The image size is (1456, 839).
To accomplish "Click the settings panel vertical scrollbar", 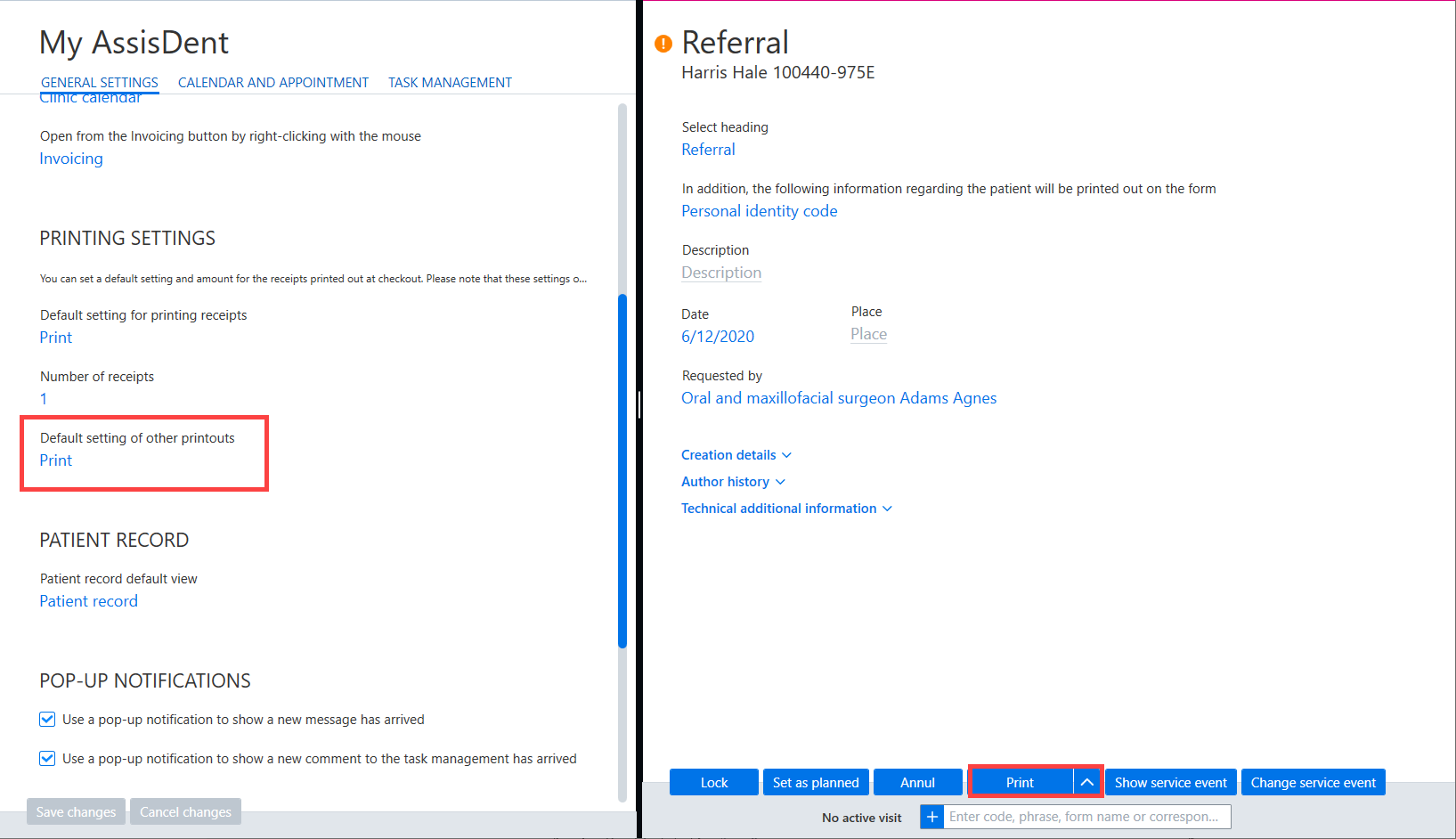I will [x=622, y=470].
